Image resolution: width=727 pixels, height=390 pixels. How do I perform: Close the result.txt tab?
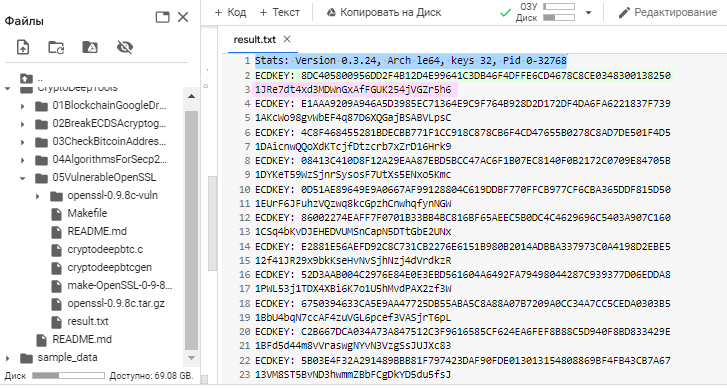click(287, 39)
